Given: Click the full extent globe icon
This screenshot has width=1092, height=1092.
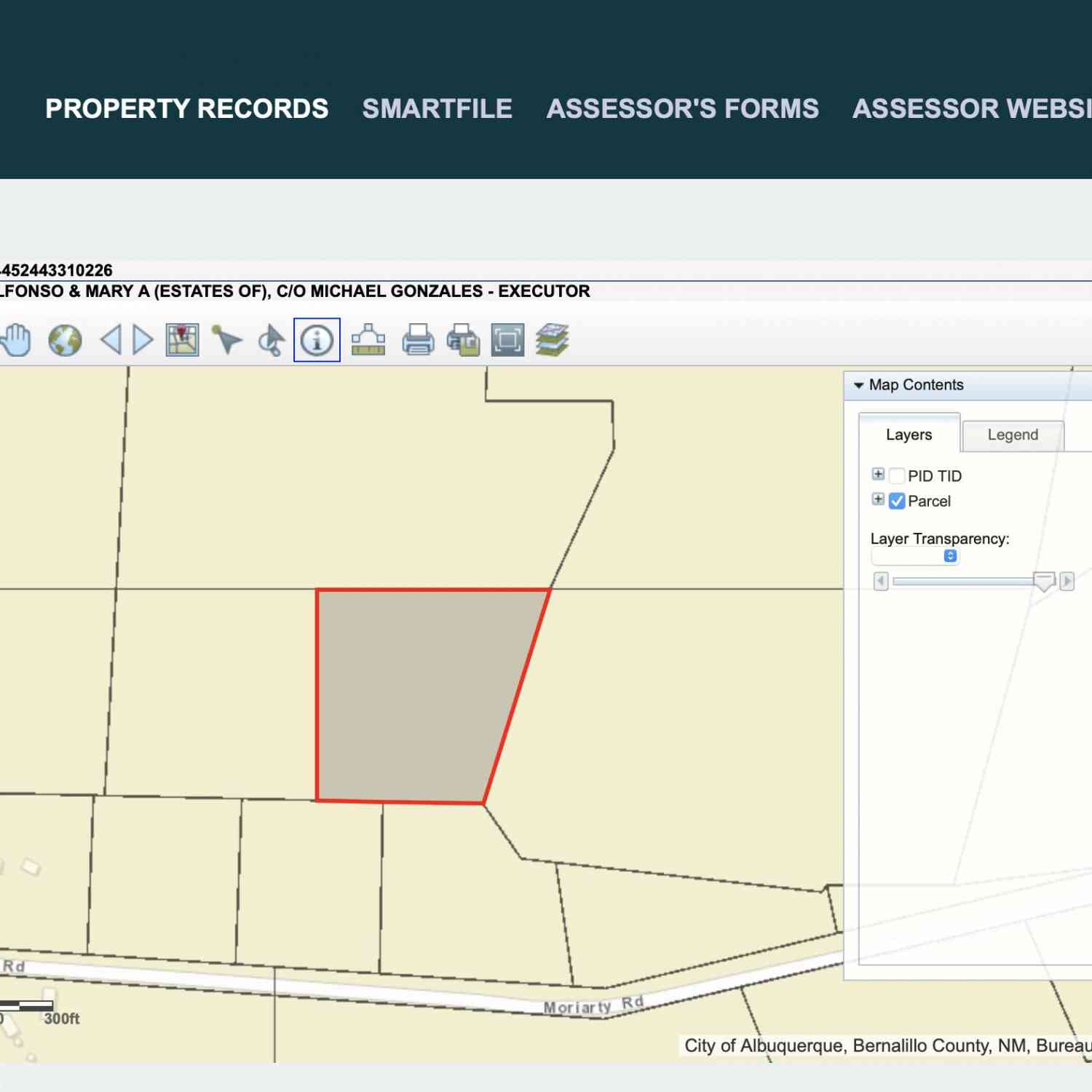Looking at the screenshot, I should point(65,340).
